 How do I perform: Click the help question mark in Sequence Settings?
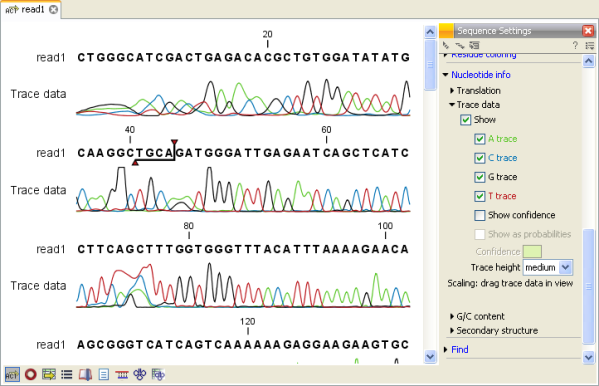click(x=575, y=45)
